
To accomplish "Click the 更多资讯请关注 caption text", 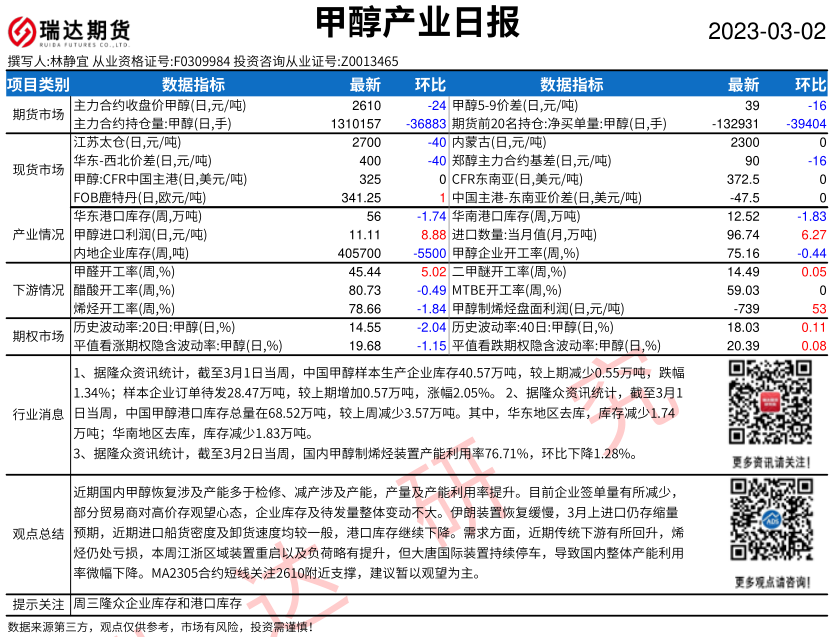I will click(767, 461).
